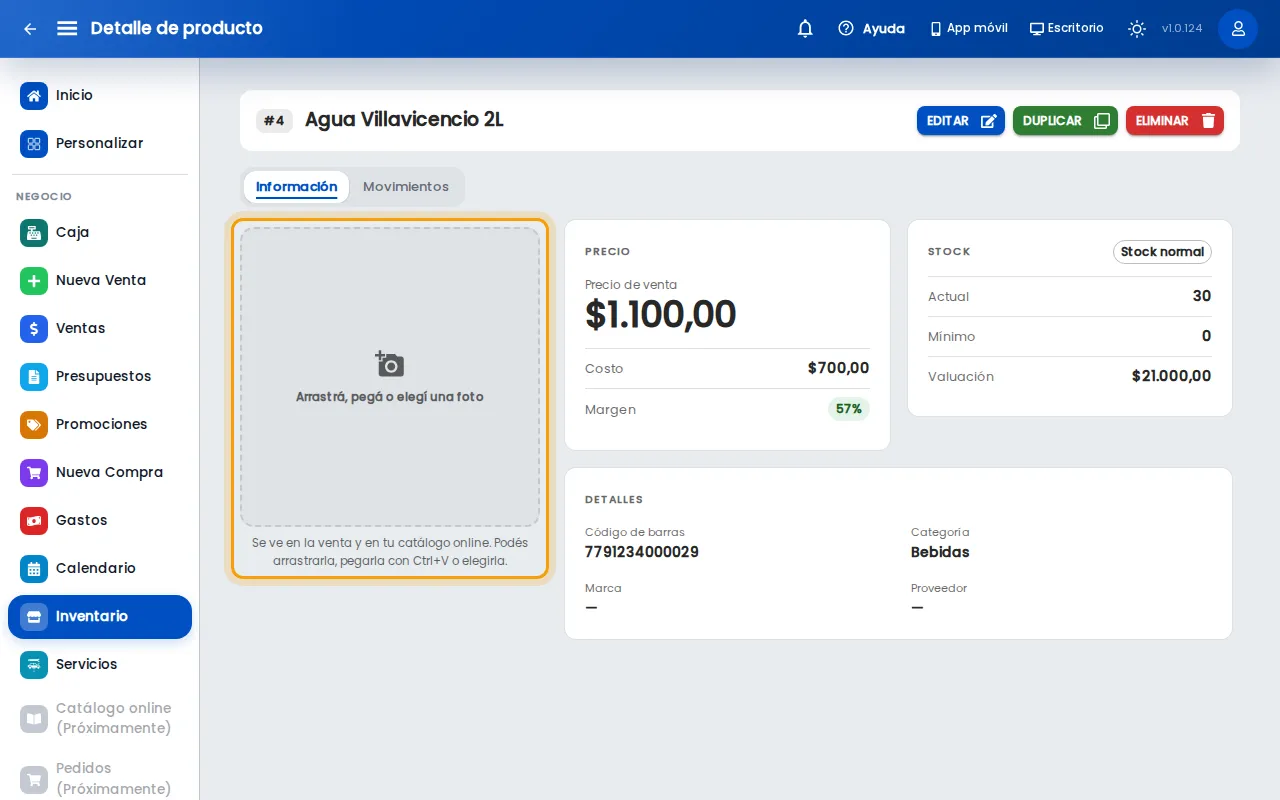This screenshot has width=1280, height=800.
Task: Toggle light/dark theme sun icon
Action: point(1137,29)
